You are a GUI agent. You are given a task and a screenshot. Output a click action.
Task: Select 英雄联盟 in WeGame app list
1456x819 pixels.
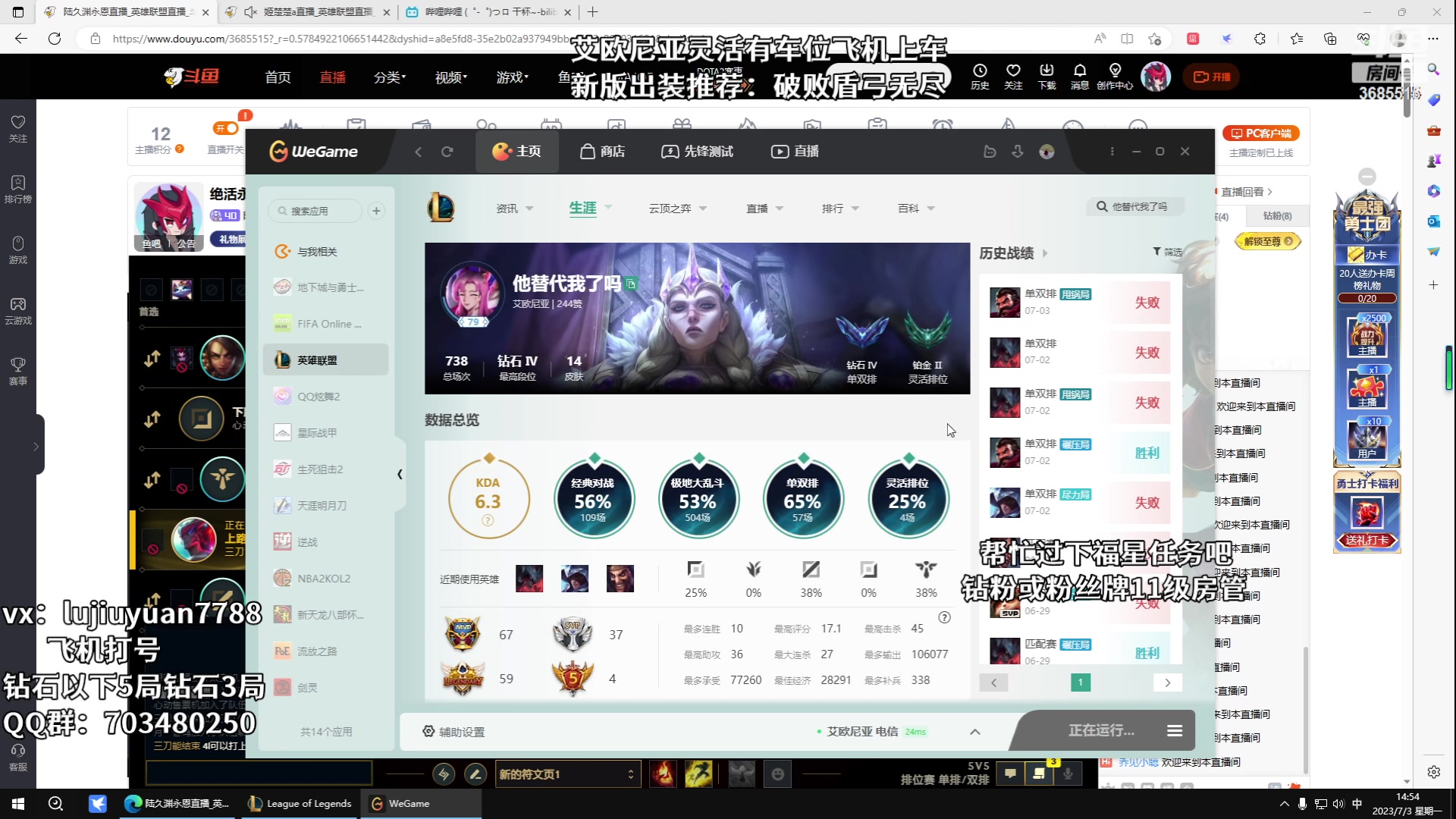[x=326, y=360]
